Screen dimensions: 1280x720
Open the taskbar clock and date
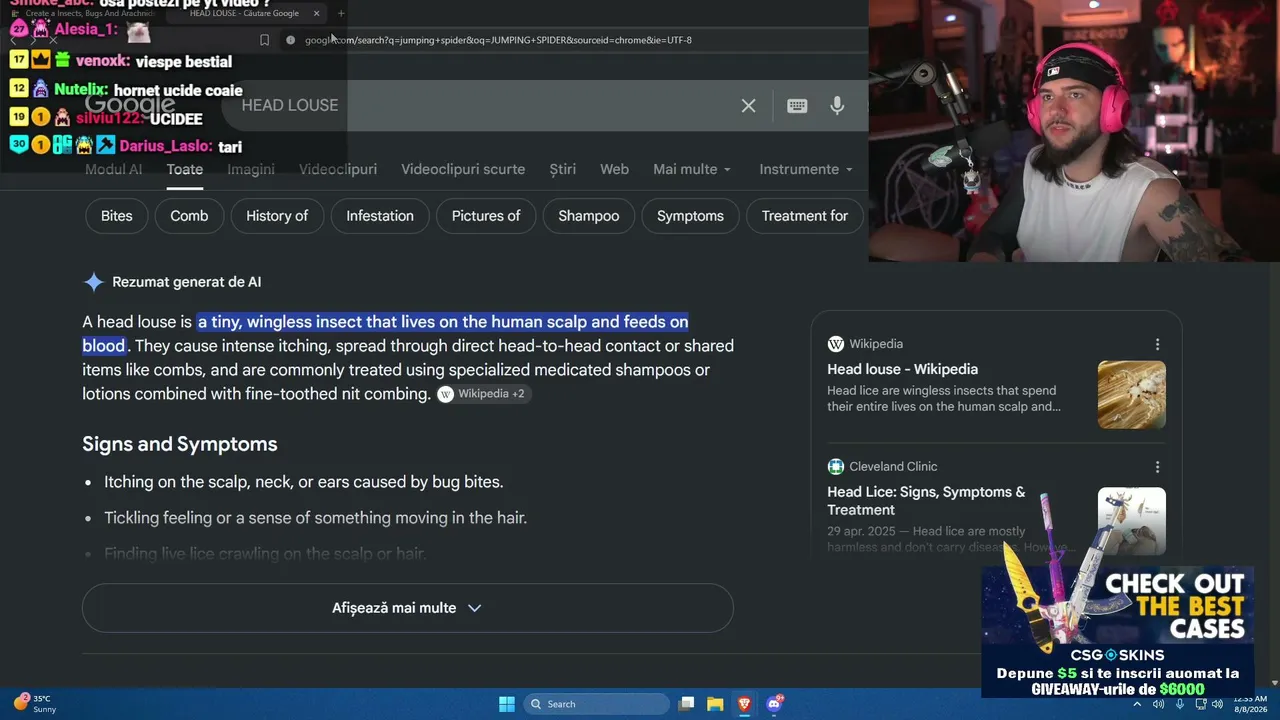(x=1249, y=704)
